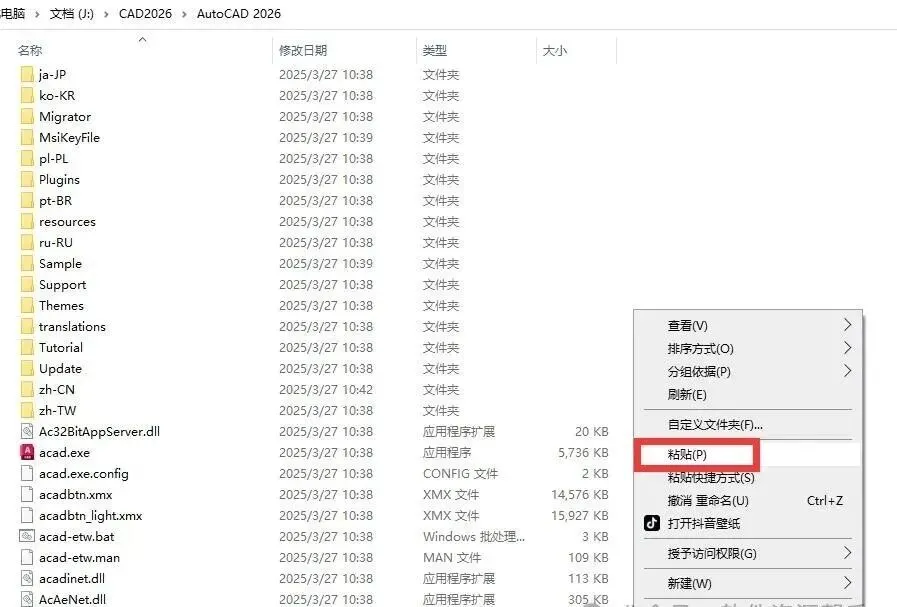
Task: Click the Windows 批处理... type cell
Action: tap(474, 537)
